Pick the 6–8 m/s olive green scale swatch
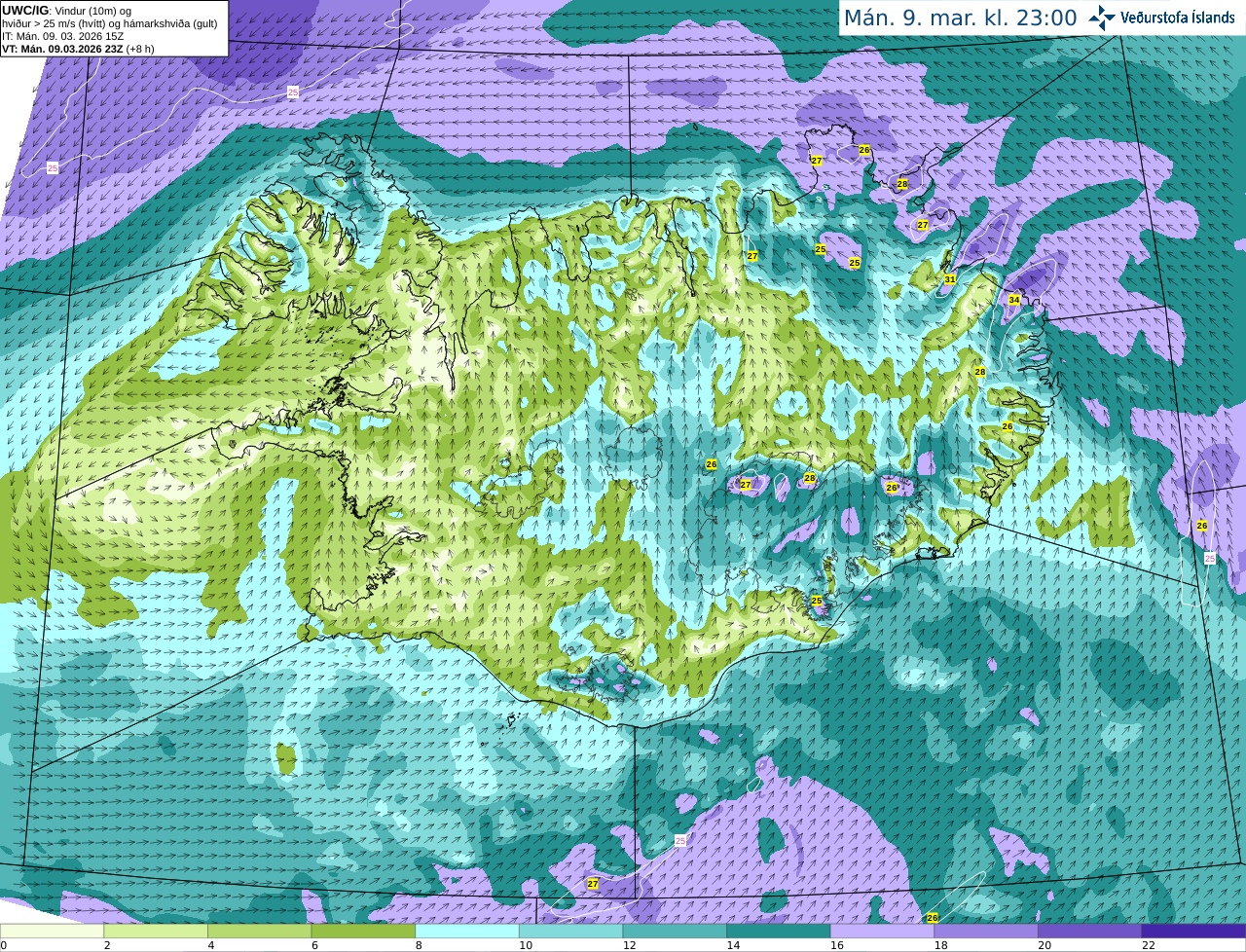 pos(363,931)
